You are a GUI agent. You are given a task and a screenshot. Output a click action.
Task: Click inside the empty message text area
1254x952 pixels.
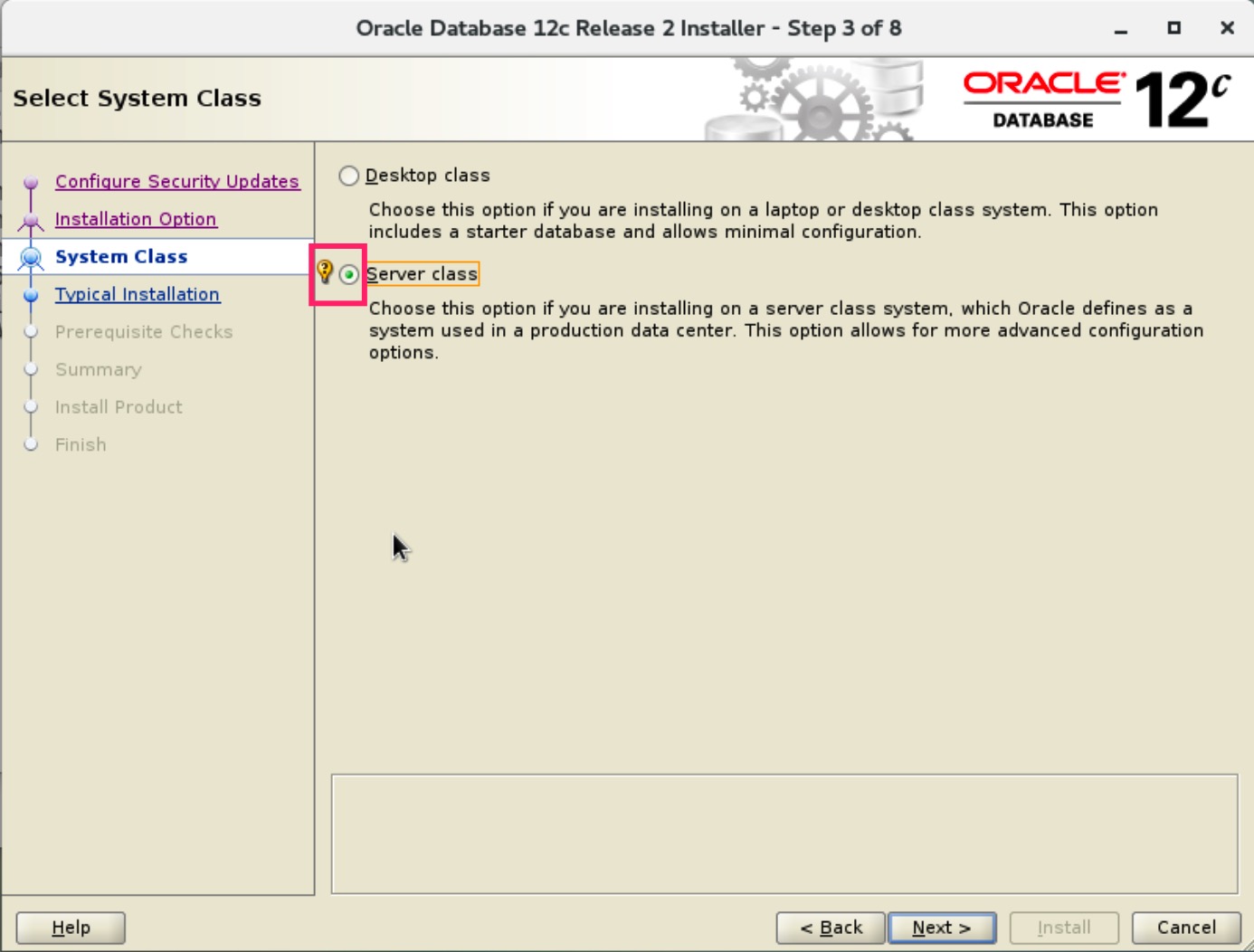tap(784, 833)
